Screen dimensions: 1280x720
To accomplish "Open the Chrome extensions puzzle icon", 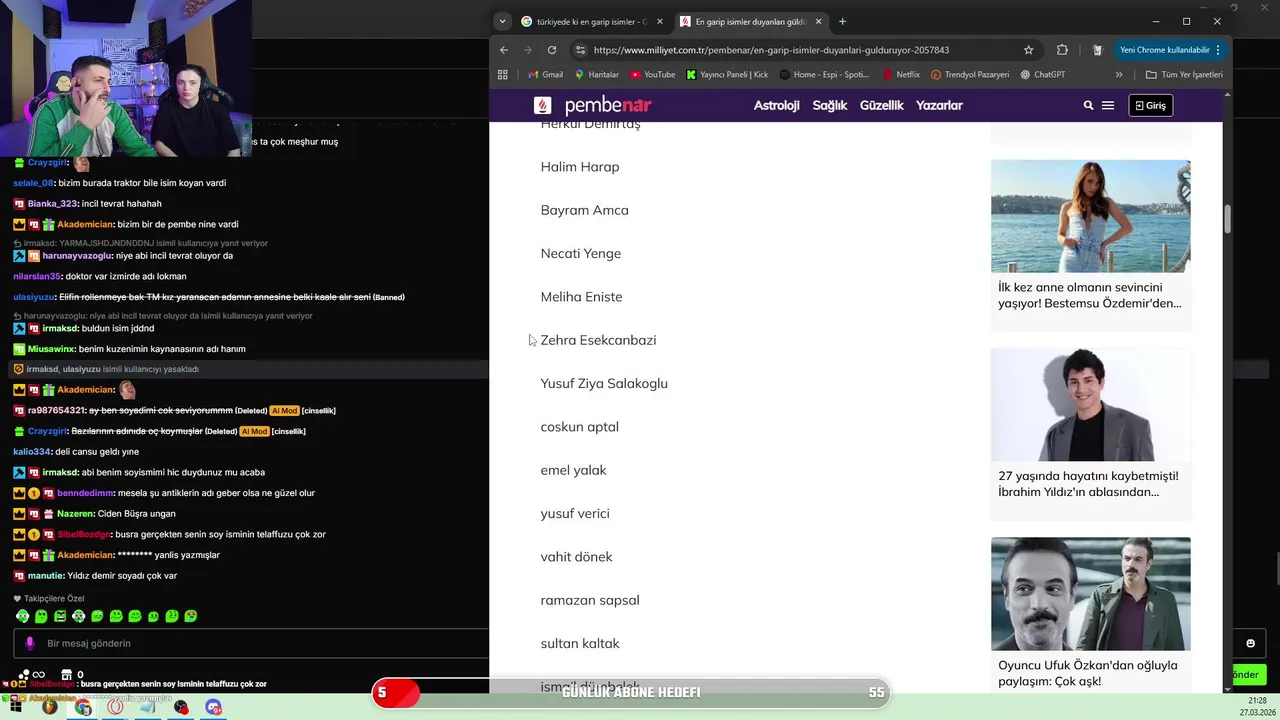I will [x=1062, y=50].
